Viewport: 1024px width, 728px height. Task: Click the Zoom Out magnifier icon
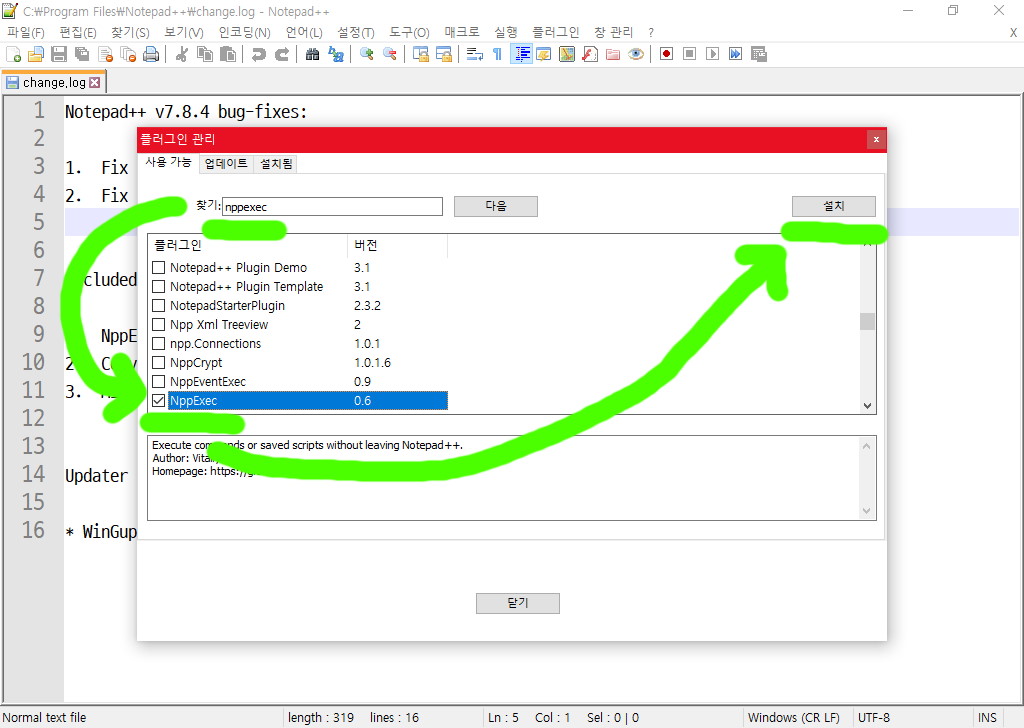coord(390,54)
